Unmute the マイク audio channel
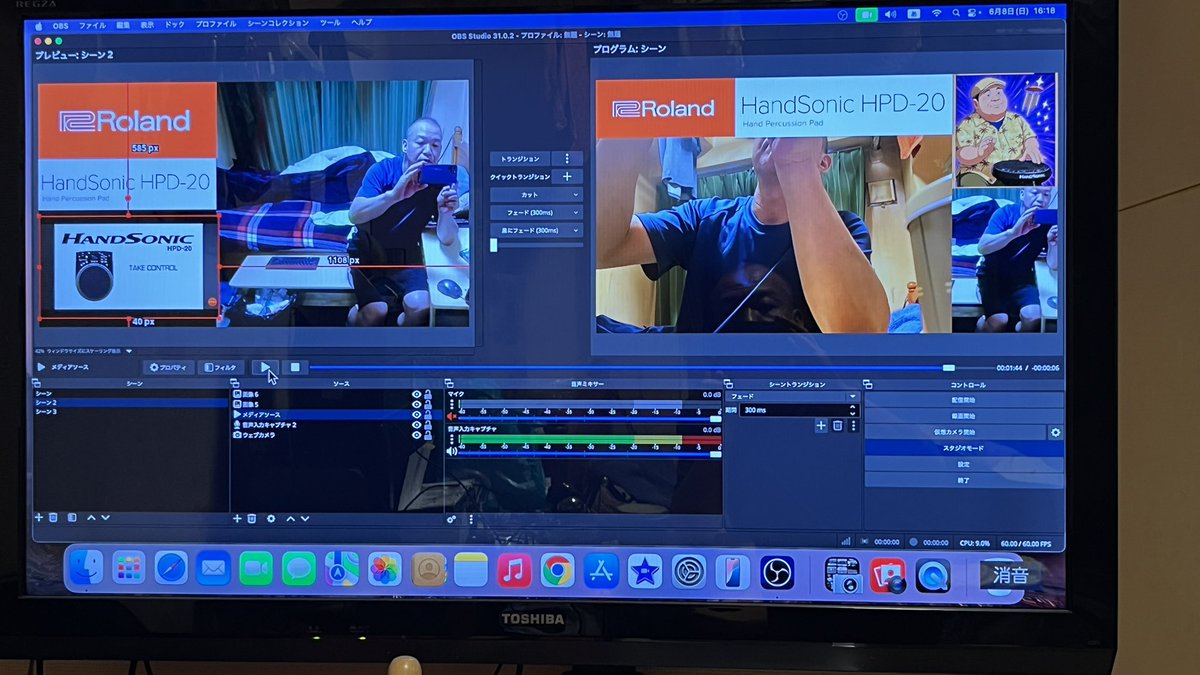The image size is (1200, 675). [x=451, y=417]
